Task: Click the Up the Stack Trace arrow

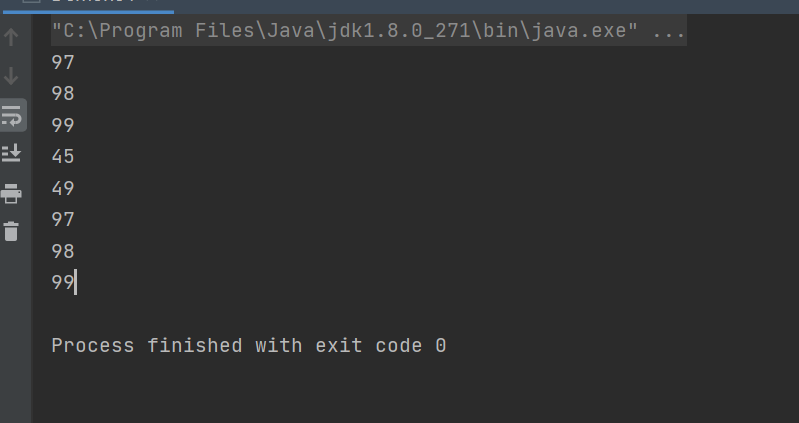Action: [x=11, y=37]
